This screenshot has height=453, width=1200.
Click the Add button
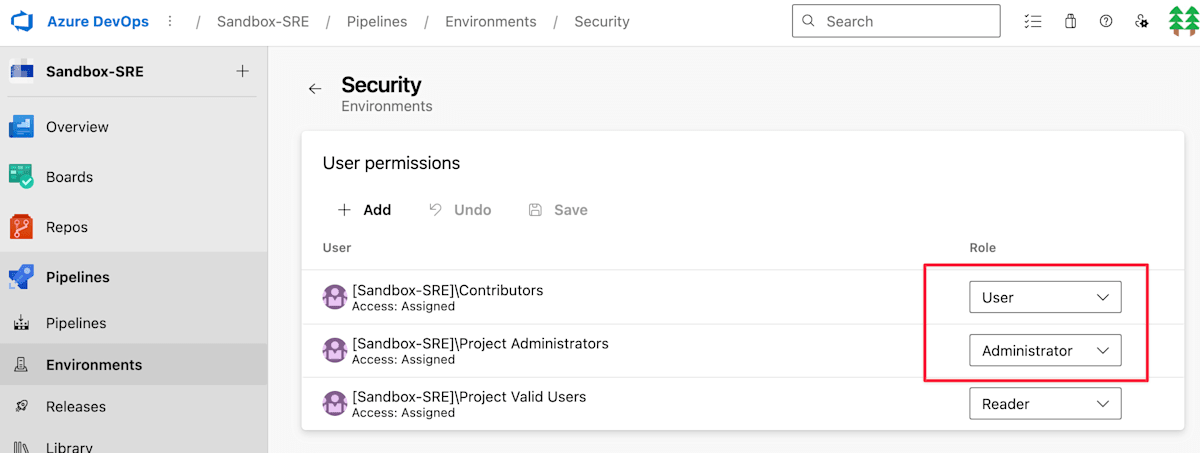point(364,210)
